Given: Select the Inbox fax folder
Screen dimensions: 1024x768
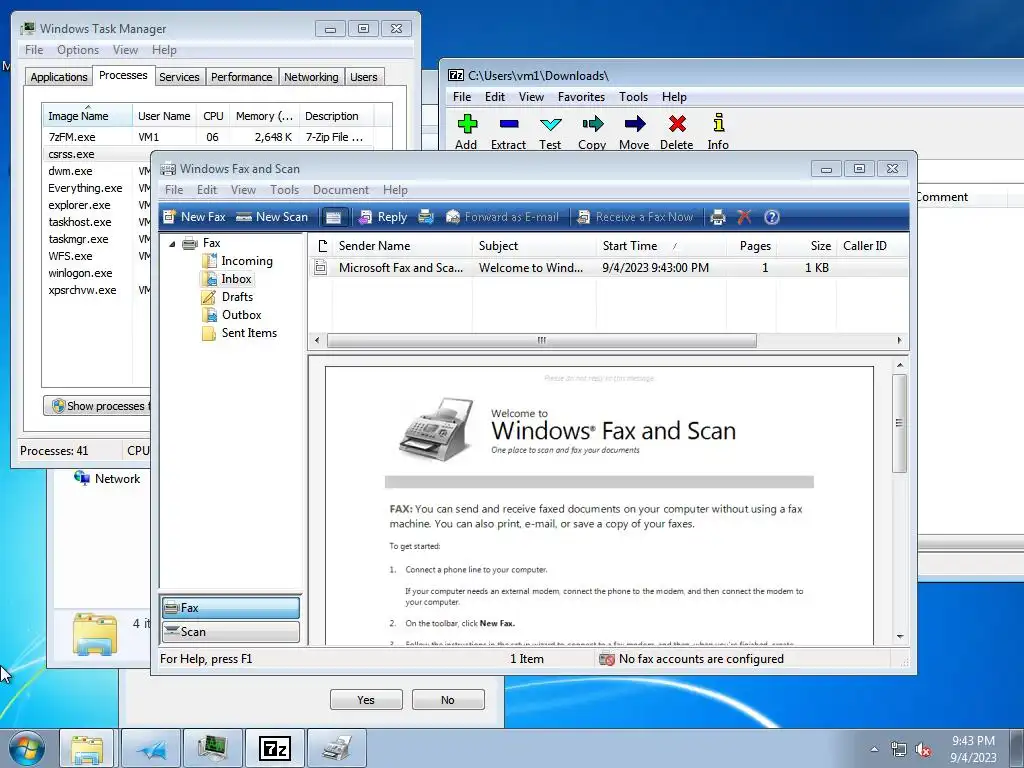Looking at the screenshot, I should tap(227, 279).
